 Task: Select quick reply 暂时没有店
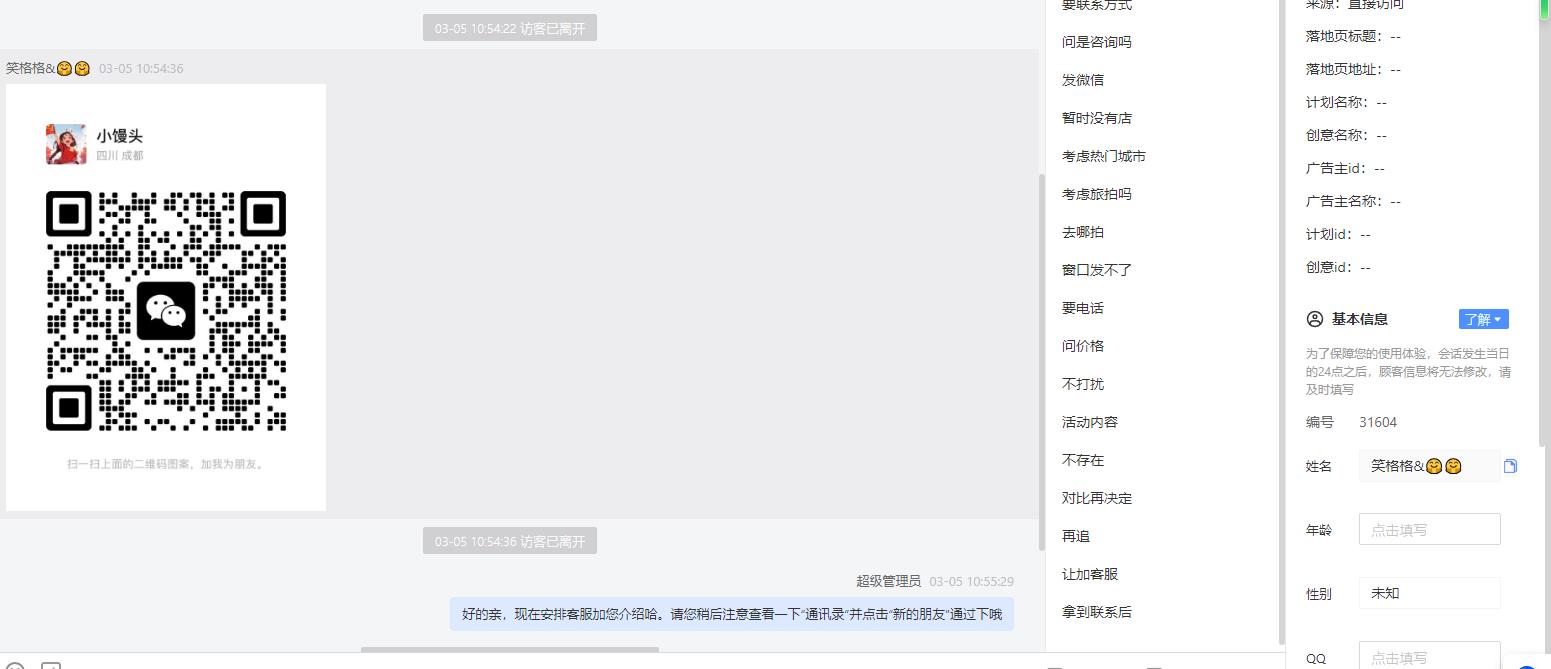tap(1096, 118)
